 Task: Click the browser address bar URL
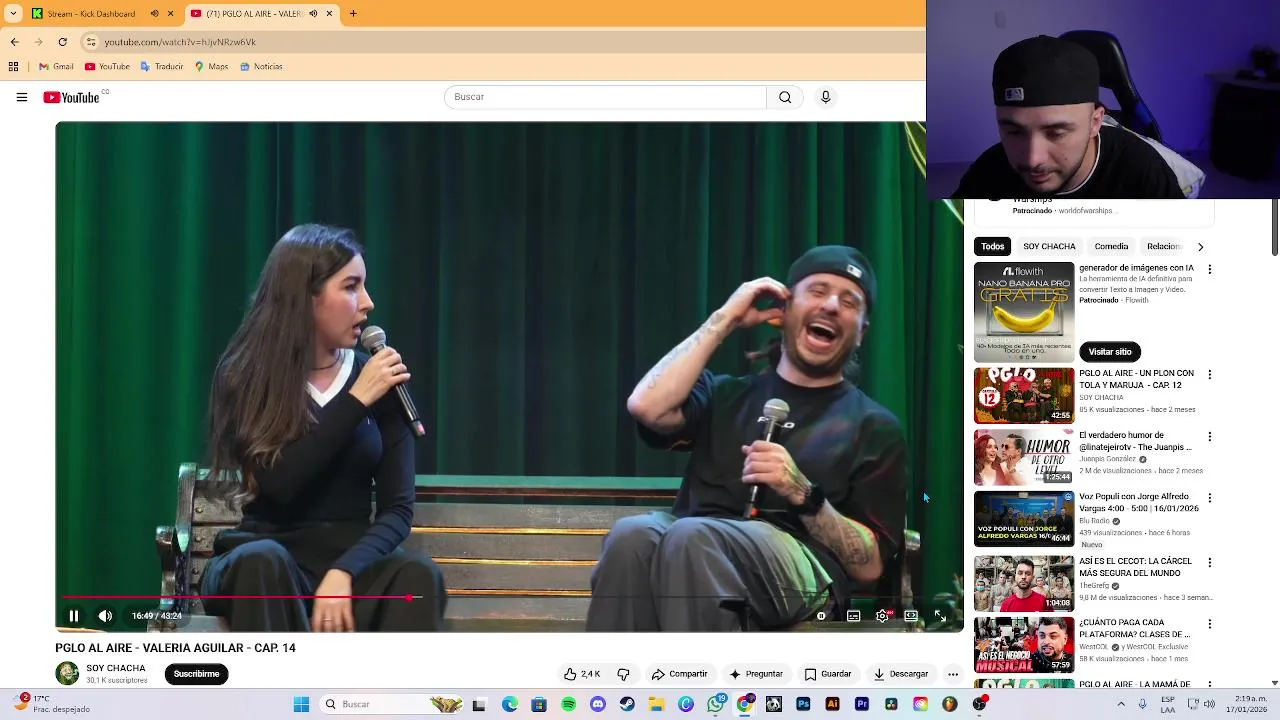[180, 42]
